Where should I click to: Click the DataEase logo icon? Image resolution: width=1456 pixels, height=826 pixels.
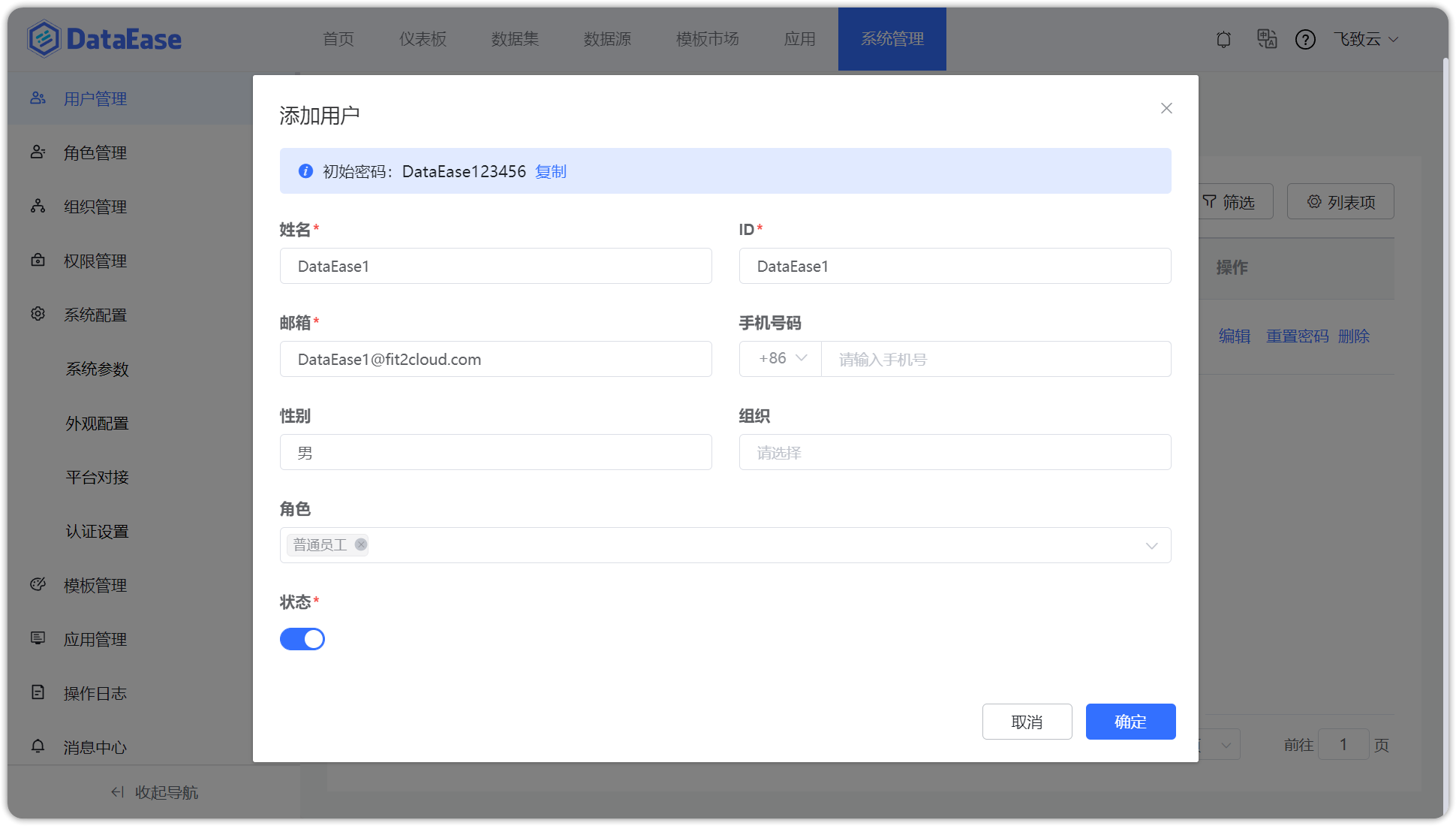pyautogui.click(x=44, y=38)
